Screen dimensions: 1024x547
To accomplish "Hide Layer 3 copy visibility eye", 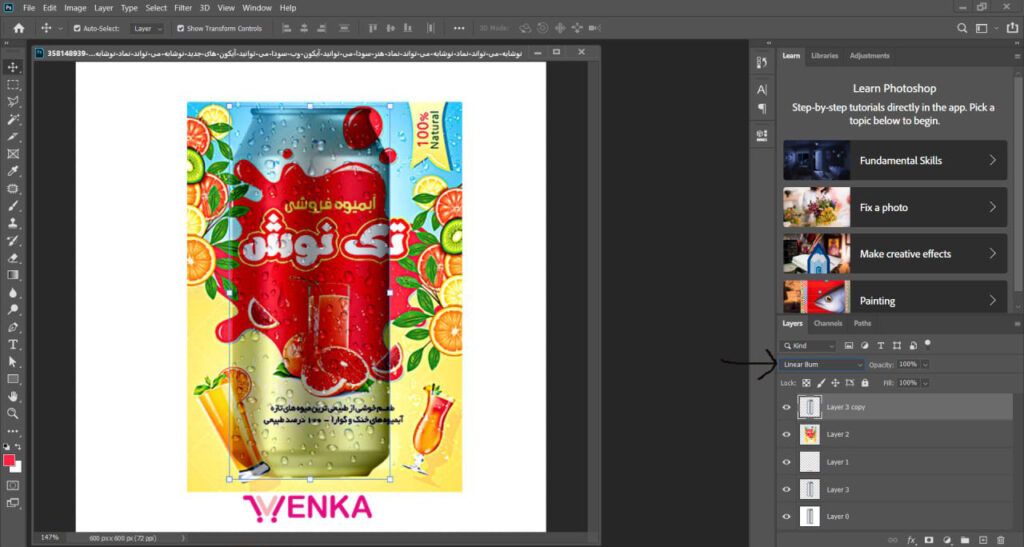I will click(786, 407).
